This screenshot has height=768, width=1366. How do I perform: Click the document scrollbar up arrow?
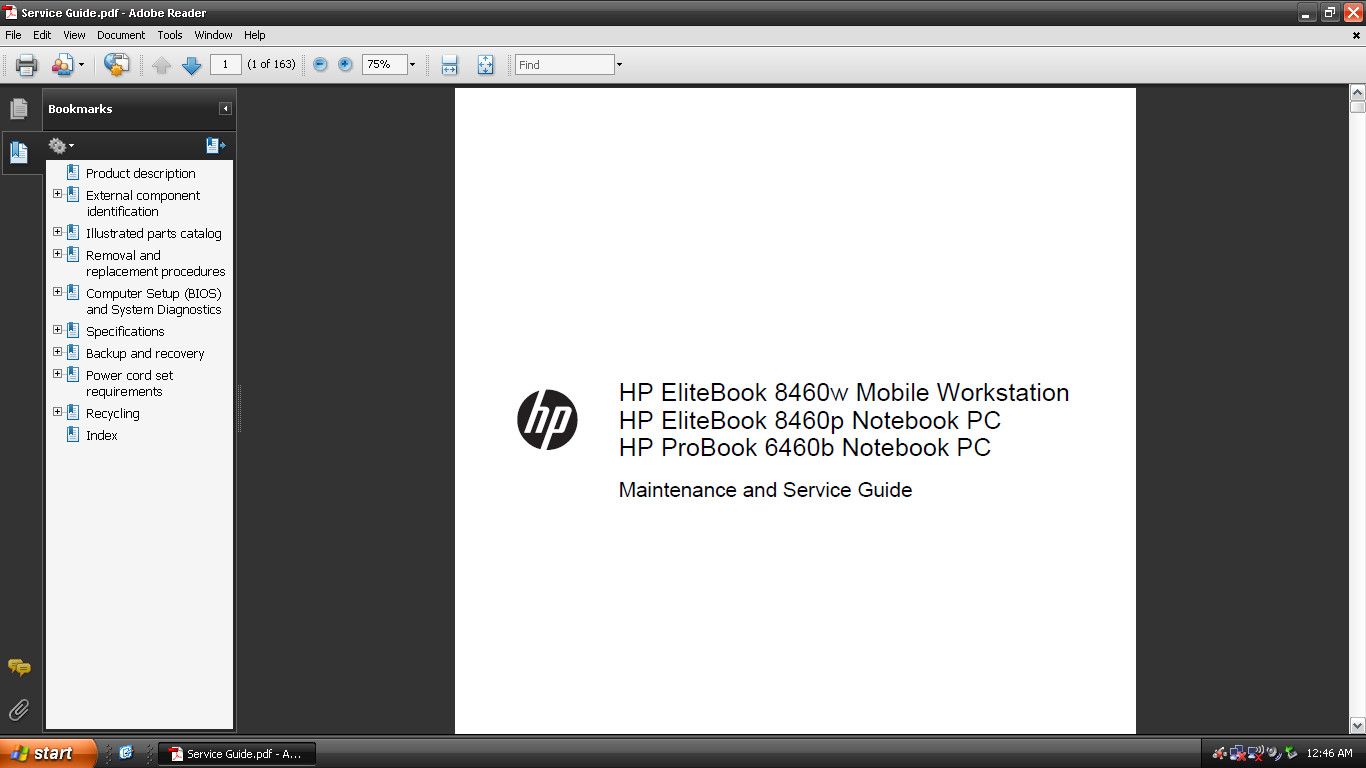[1357, 93]
